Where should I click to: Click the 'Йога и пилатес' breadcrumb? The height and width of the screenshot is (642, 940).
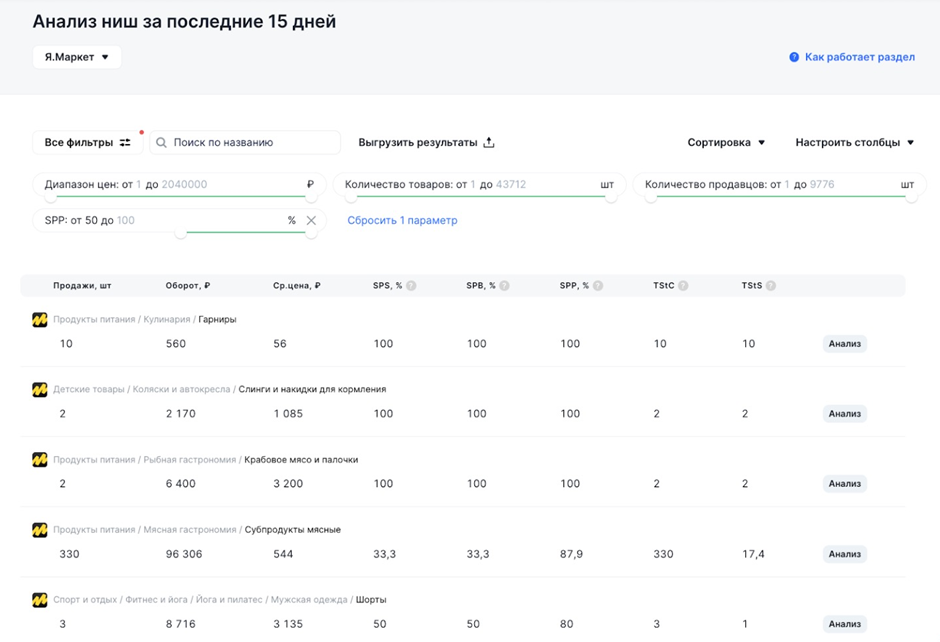tap(229, 599)
